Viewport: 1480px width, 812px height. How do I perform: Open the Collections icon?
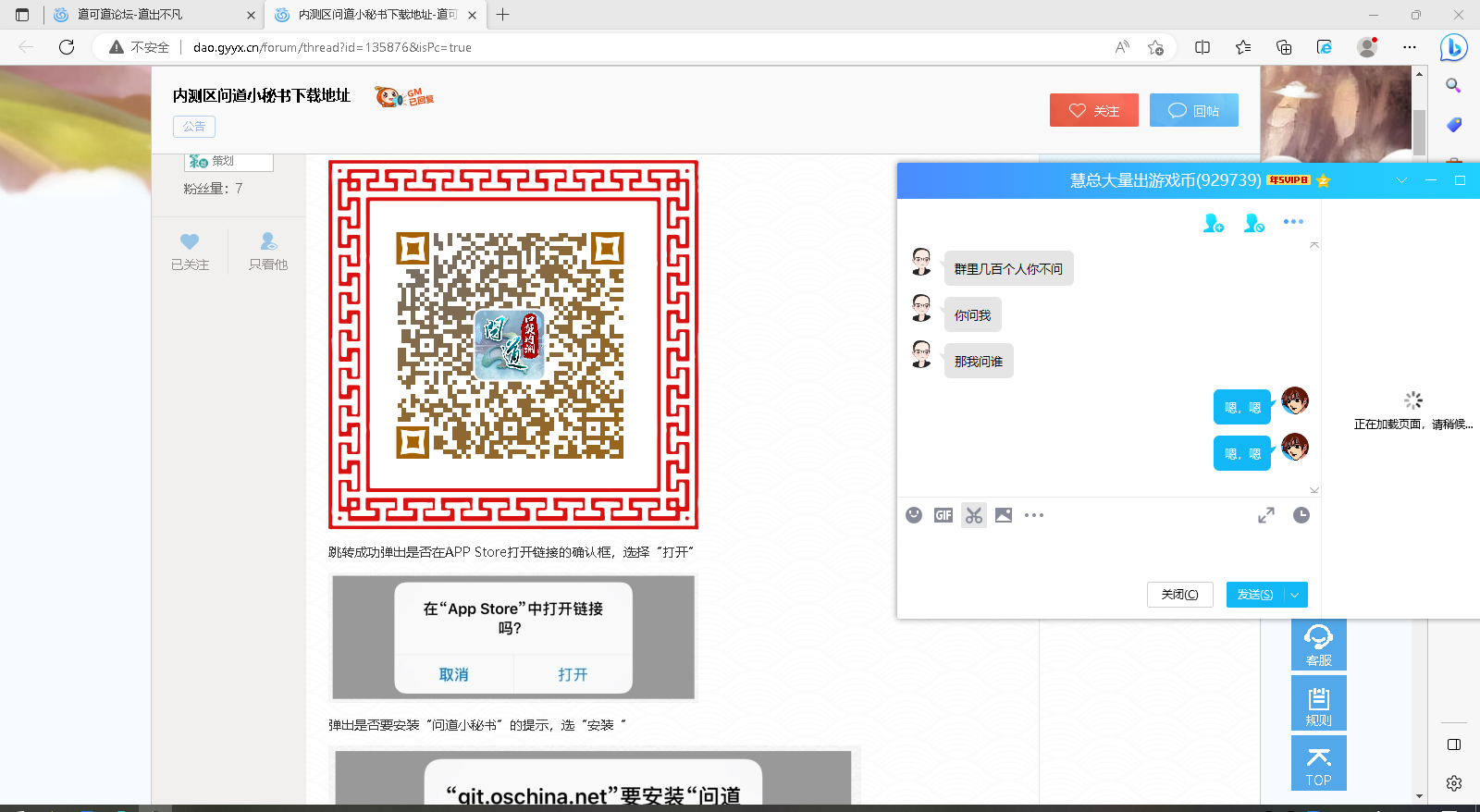[1284, 47]
